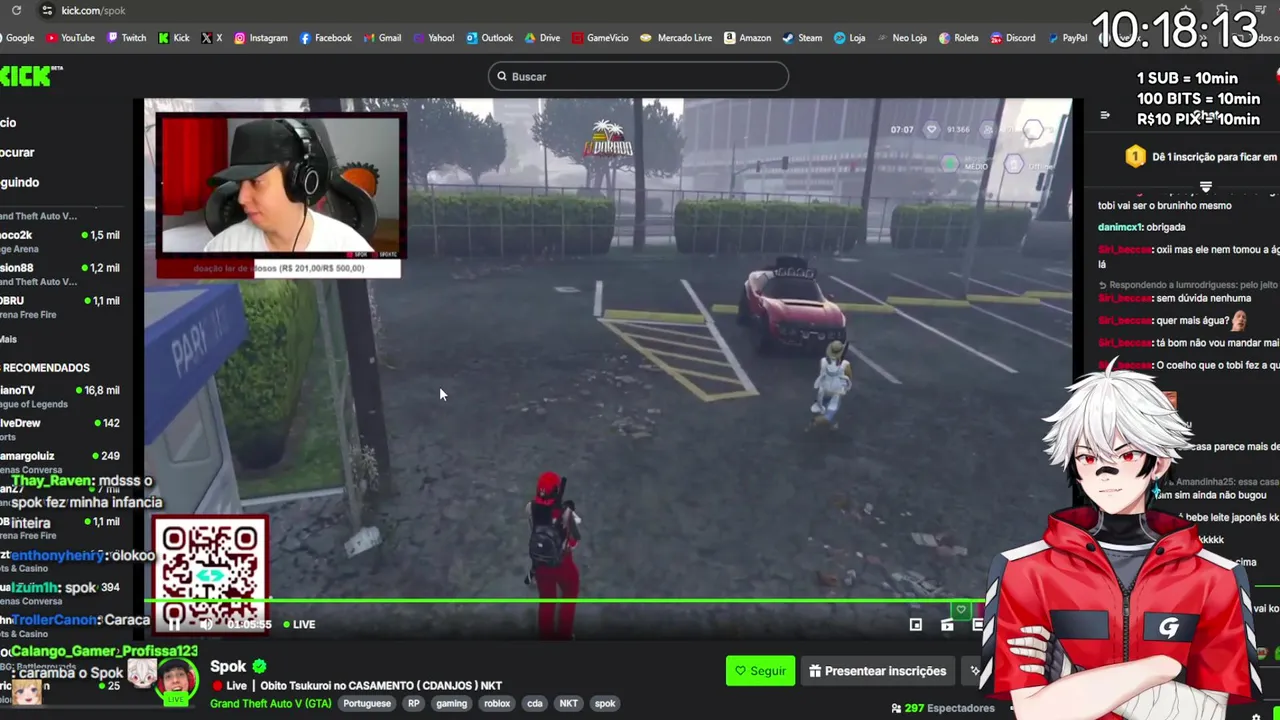Open the Gmail bookmark
This screenshot has width=1280, height=720.
coord(383,38)
